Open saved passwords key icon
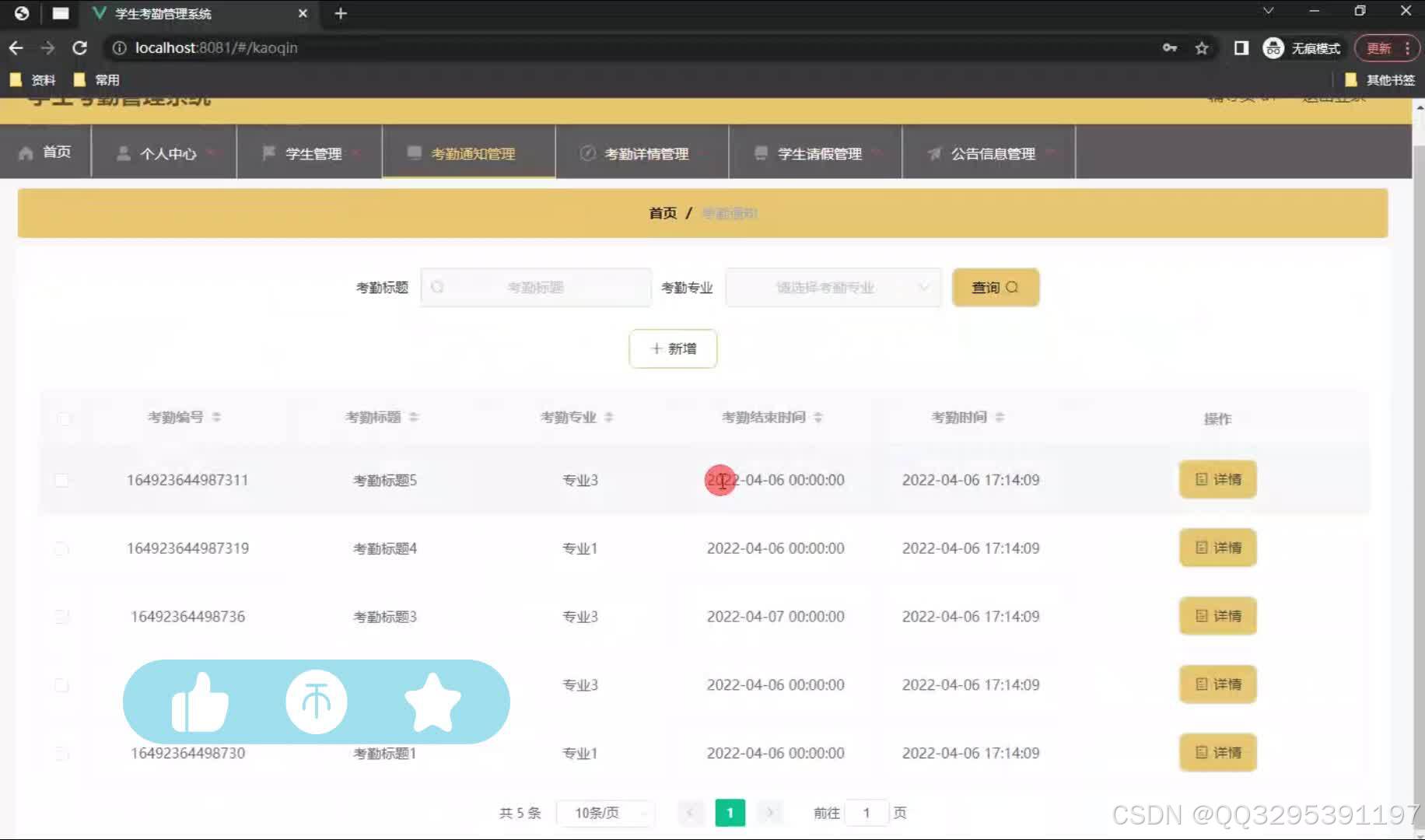 [1169, 48]
